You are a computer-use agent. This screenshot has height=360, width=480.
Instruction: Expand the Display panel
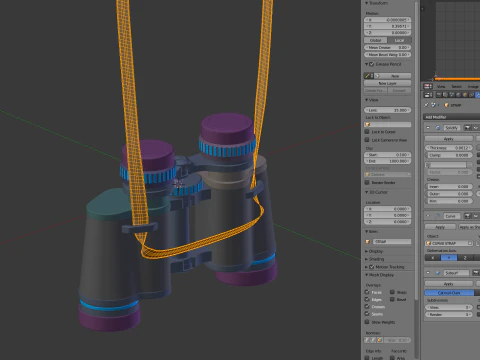point(367,251)
